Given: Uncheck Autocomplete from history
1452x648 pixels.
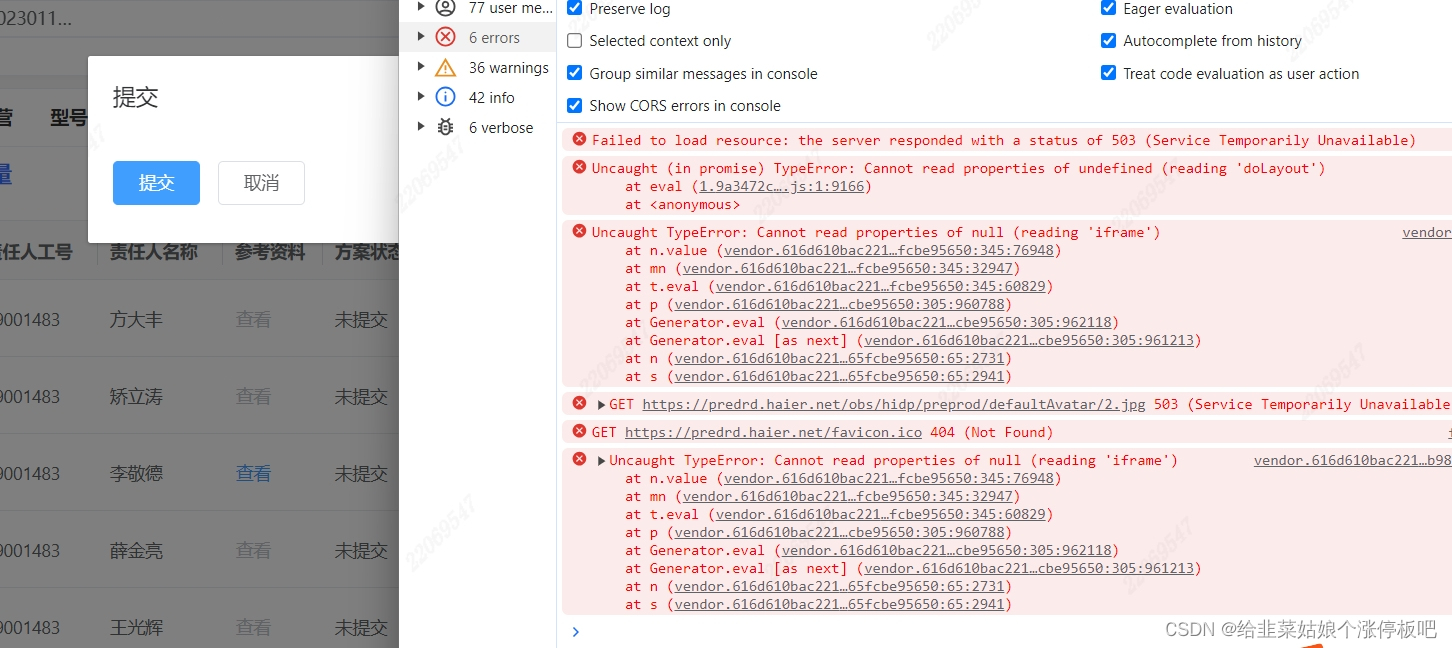Looking at the screenshot, I should (1108, 40).
